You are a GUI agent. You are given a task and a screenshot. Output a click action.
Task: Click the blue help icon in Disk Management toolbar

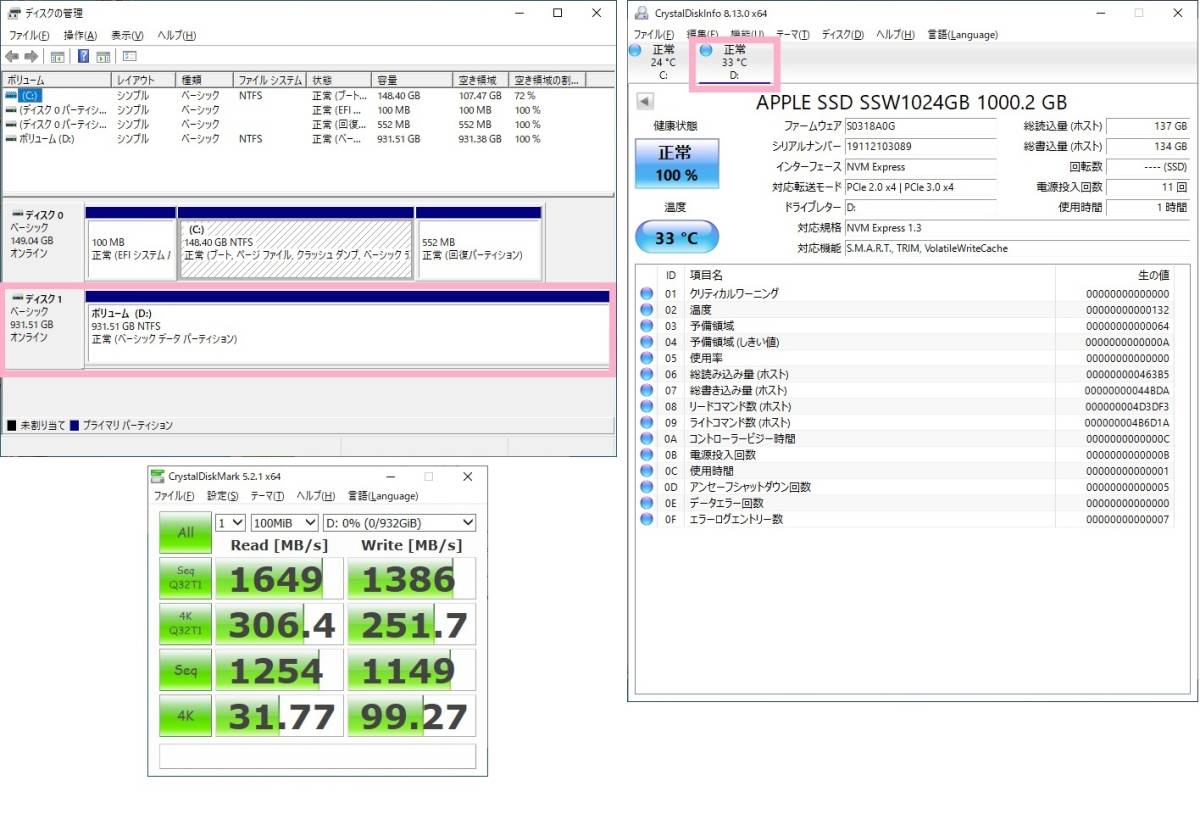click(x=83, y=57)
